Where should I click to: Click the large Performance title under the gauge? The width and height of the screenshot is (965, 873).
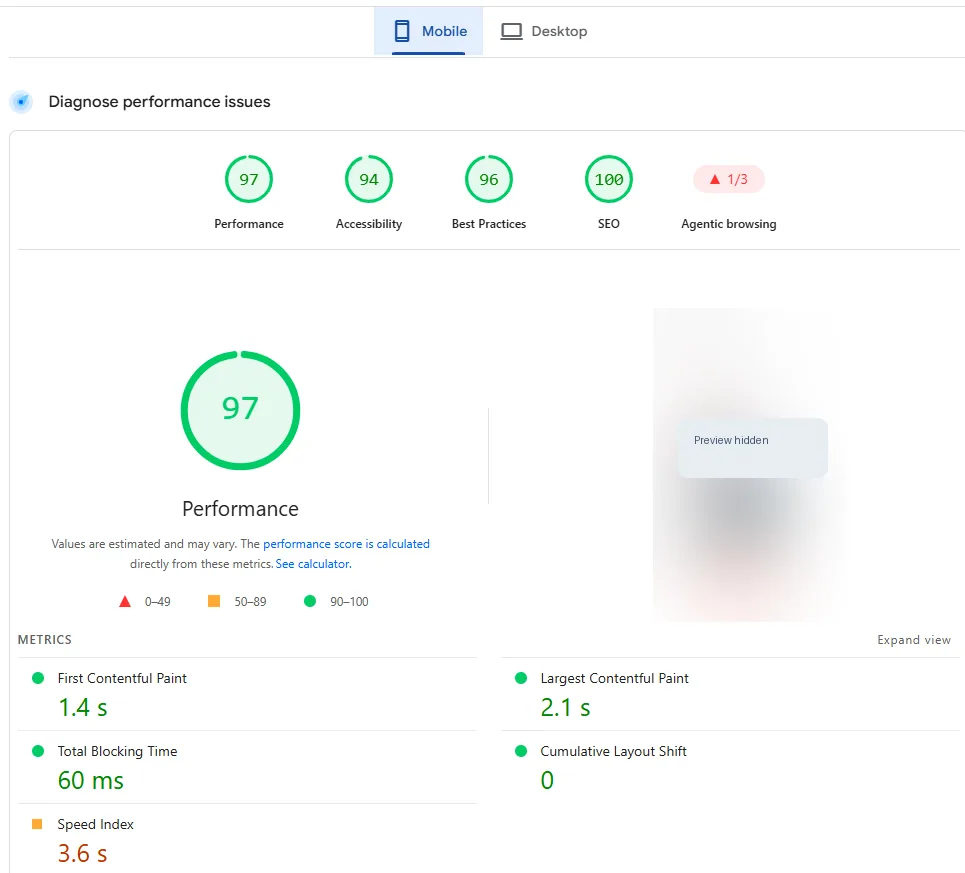pyautogui.click(x=240, y=509)
